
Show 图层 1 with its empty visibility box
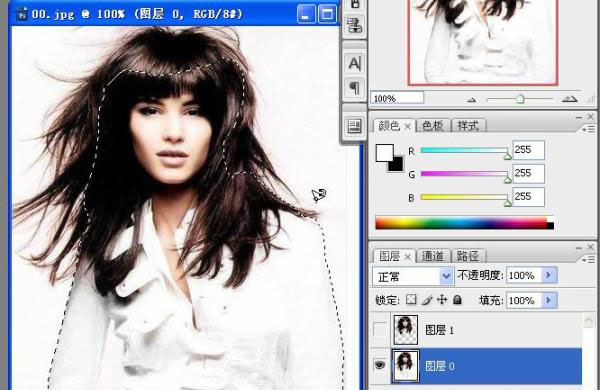380,330
